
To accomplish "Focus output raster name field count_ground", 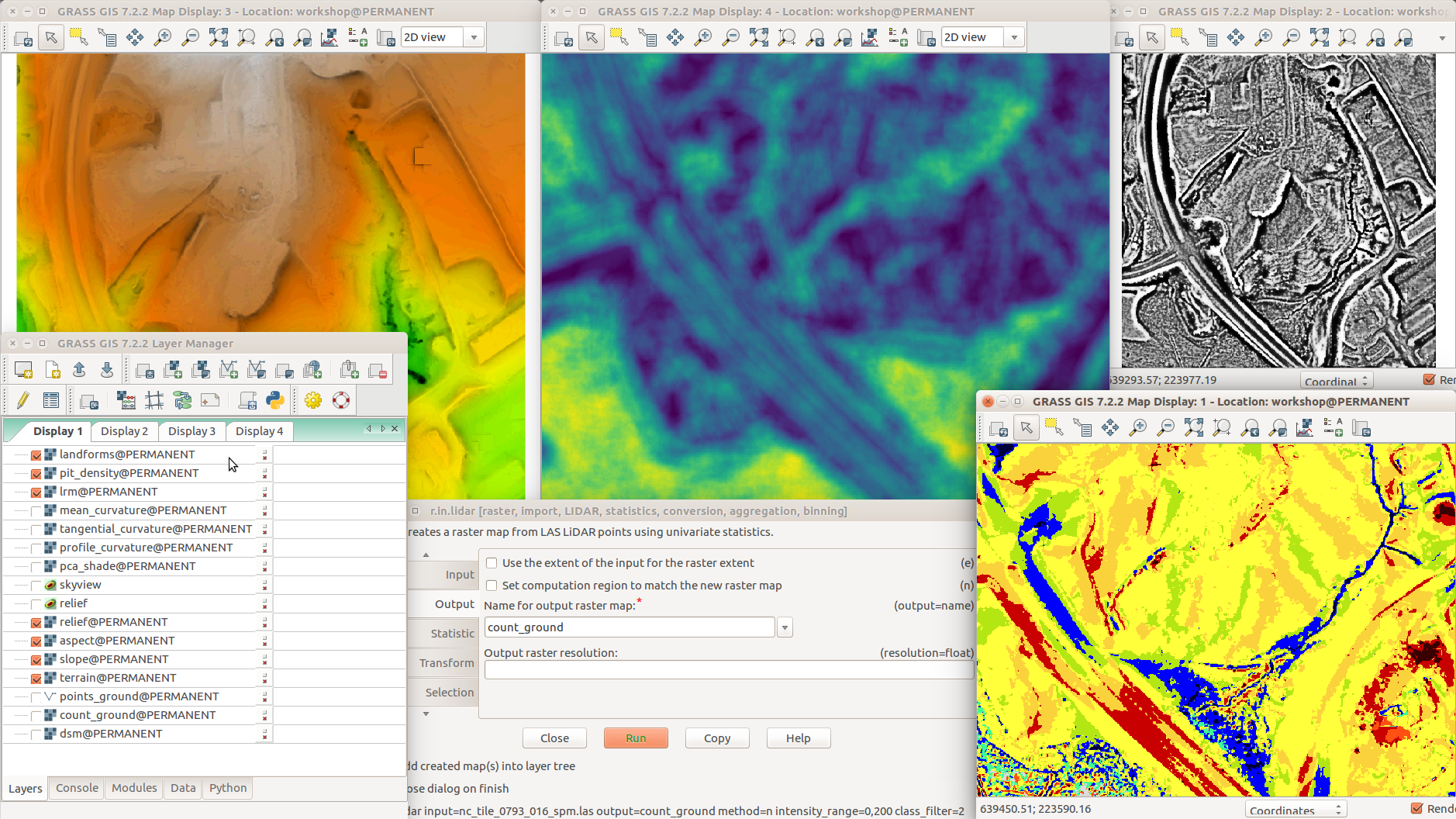I will [630, 627].
